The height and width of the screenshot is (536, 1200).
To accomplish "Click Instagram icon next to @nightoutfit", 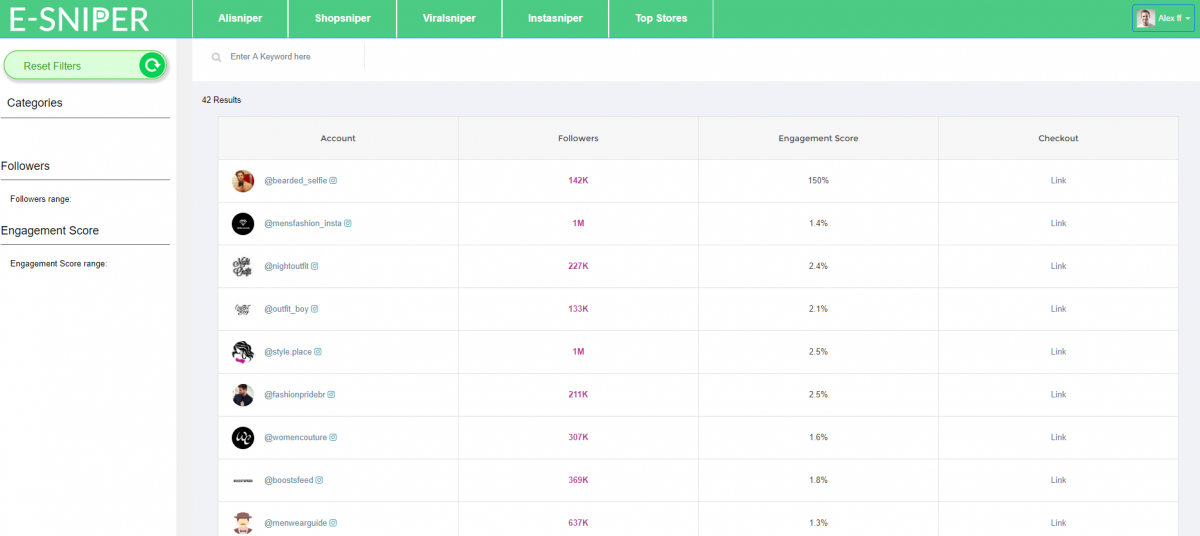I will pyautogui.click(x=314, y=266).
